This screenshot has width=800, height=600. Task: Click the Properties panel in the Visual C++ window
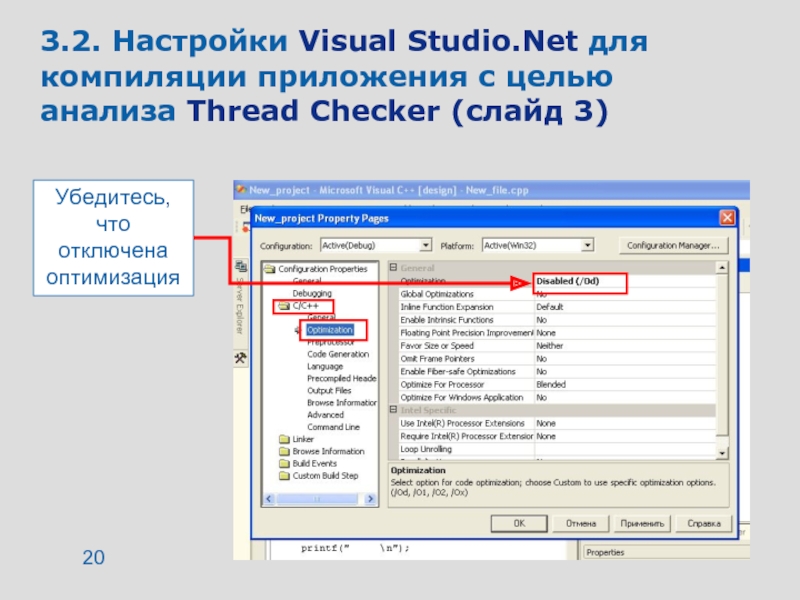[x=666, y=552]
